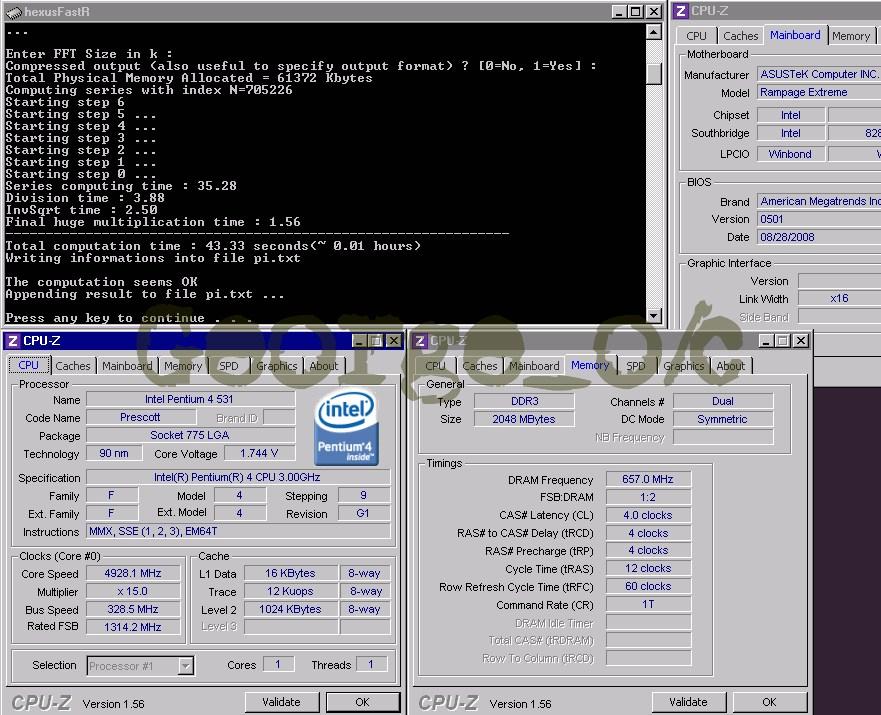Open Memory tab in left CPU-Z window
The image size is (881, 715).
click(x=183, y=366)
